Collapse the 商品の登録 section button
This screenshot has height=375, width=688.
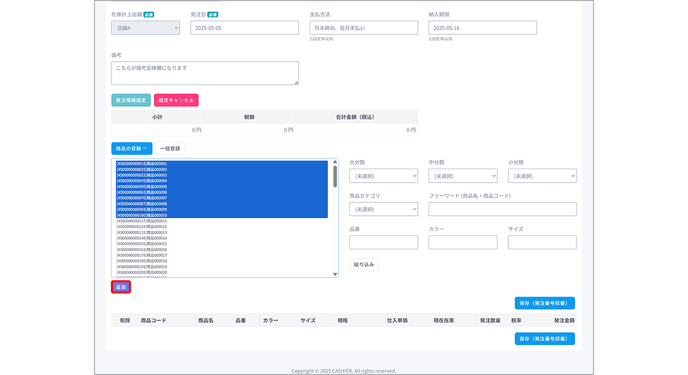(x=132, y=148)
